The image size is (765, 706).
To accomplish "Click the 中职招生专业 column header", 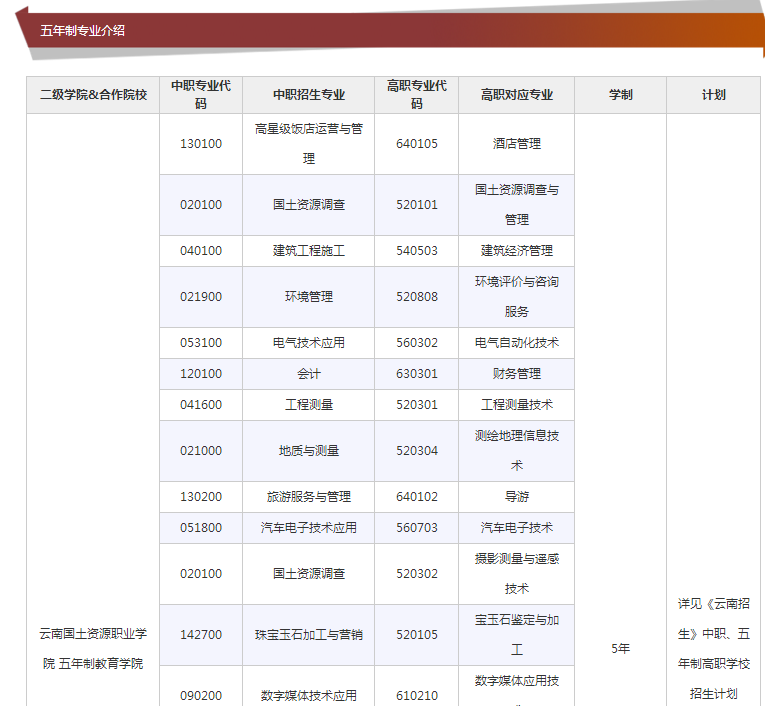I will click(308, 95).
